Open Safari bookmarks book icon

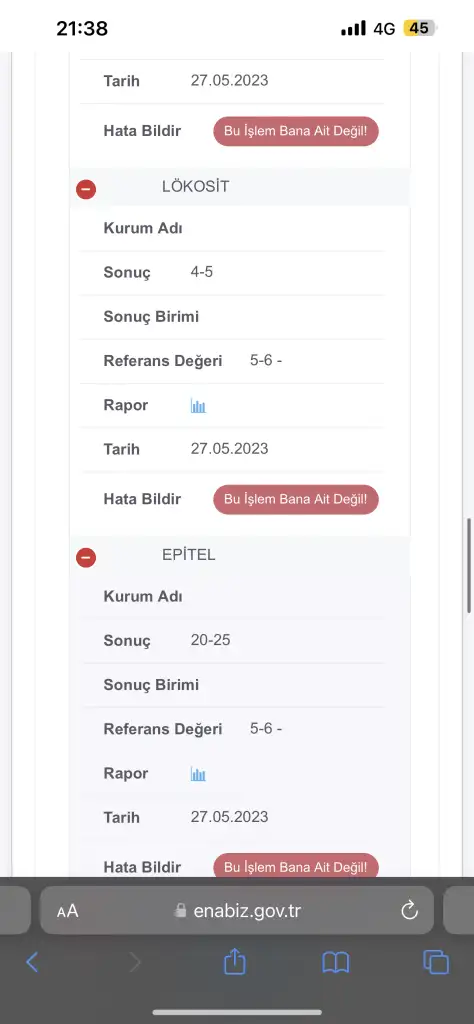click(336, 962)
